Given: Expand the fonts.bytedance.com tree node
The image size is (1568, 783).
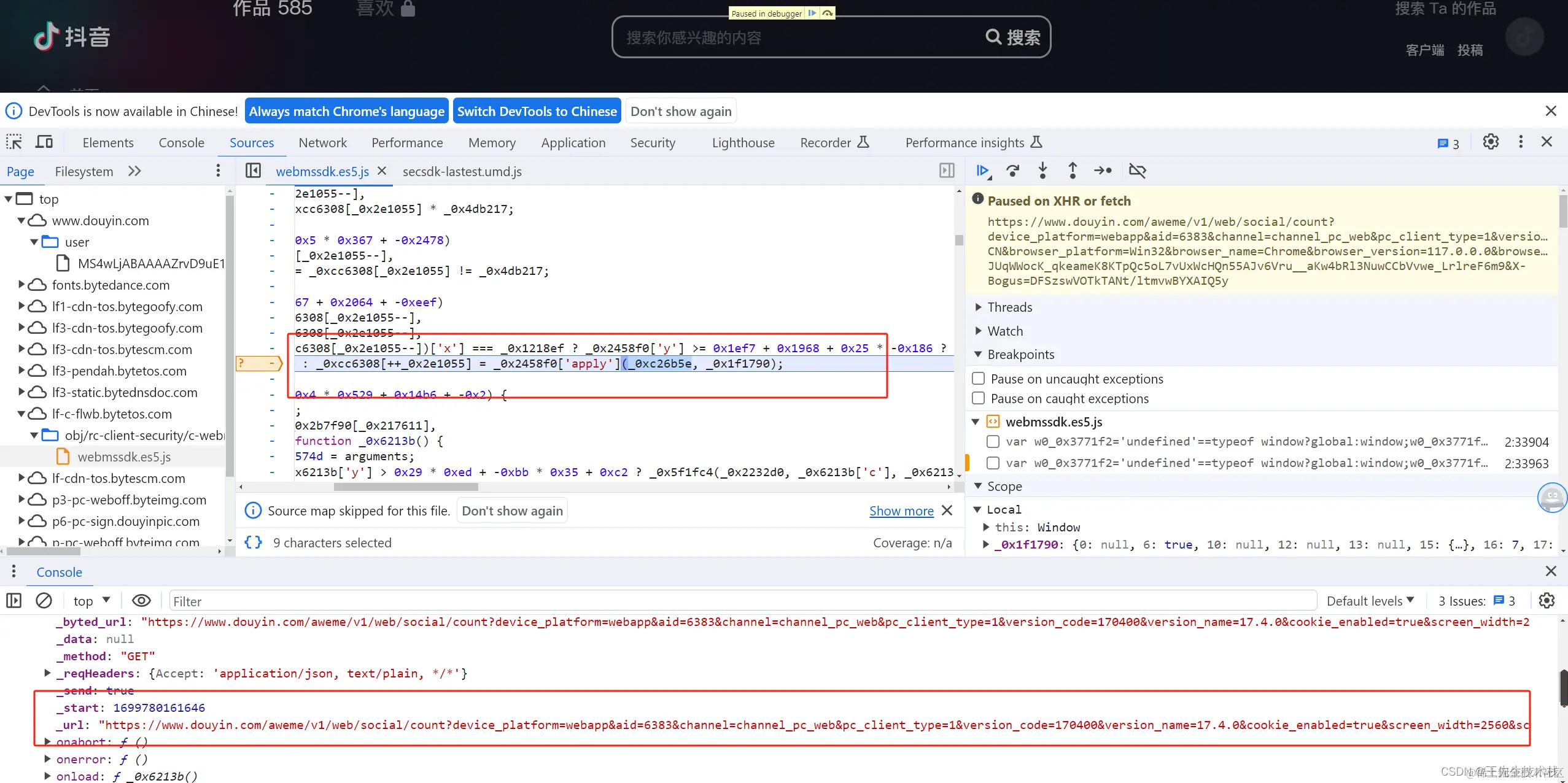Looking at the screenshot, I should (x=22, y=285).
